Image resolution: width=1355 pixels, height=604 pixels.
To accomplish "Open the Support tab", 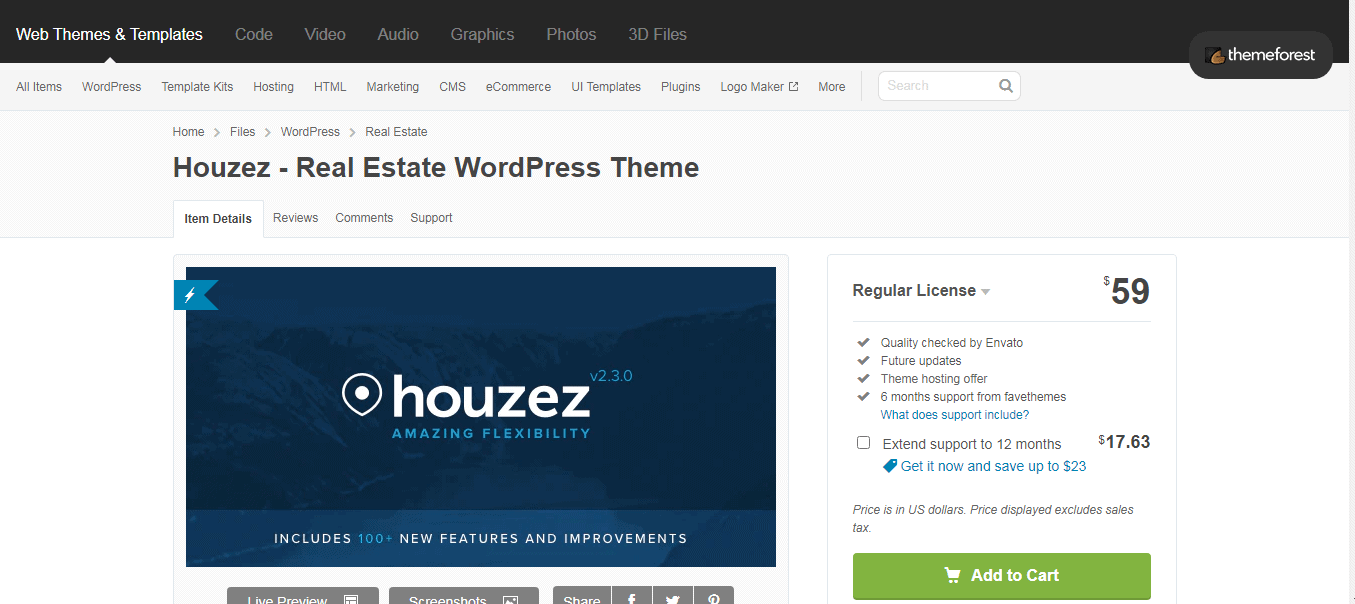I will pyautogui.click(x=431, y=218).
